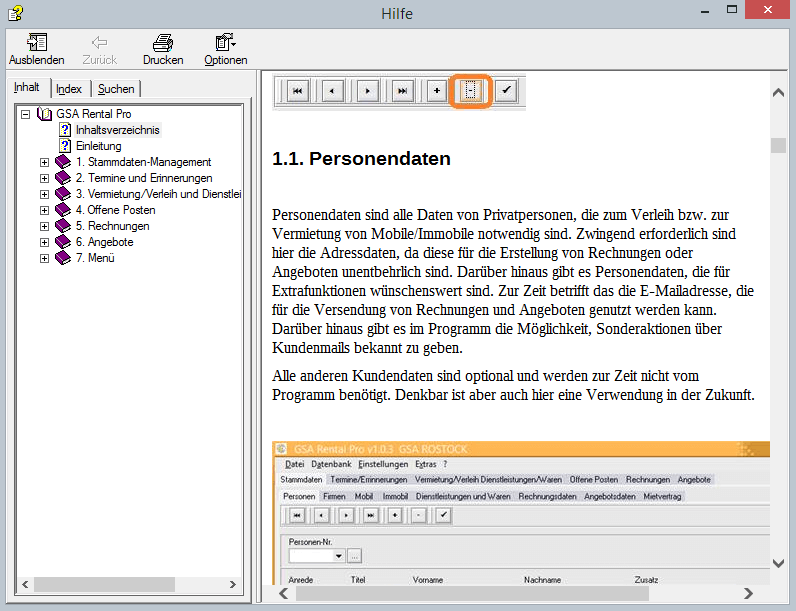Click the content pane vertical scrollbar thumb
The height and width of the screenshot is (611, 796).
click(778, 145)
